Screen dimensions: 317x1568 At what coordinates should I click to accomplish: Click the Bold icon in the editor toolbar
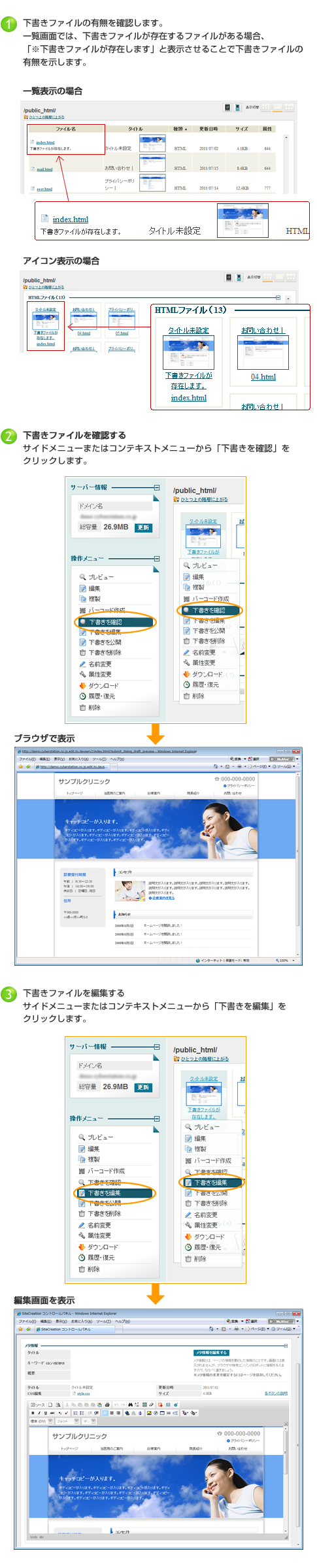pos(33,1413)
